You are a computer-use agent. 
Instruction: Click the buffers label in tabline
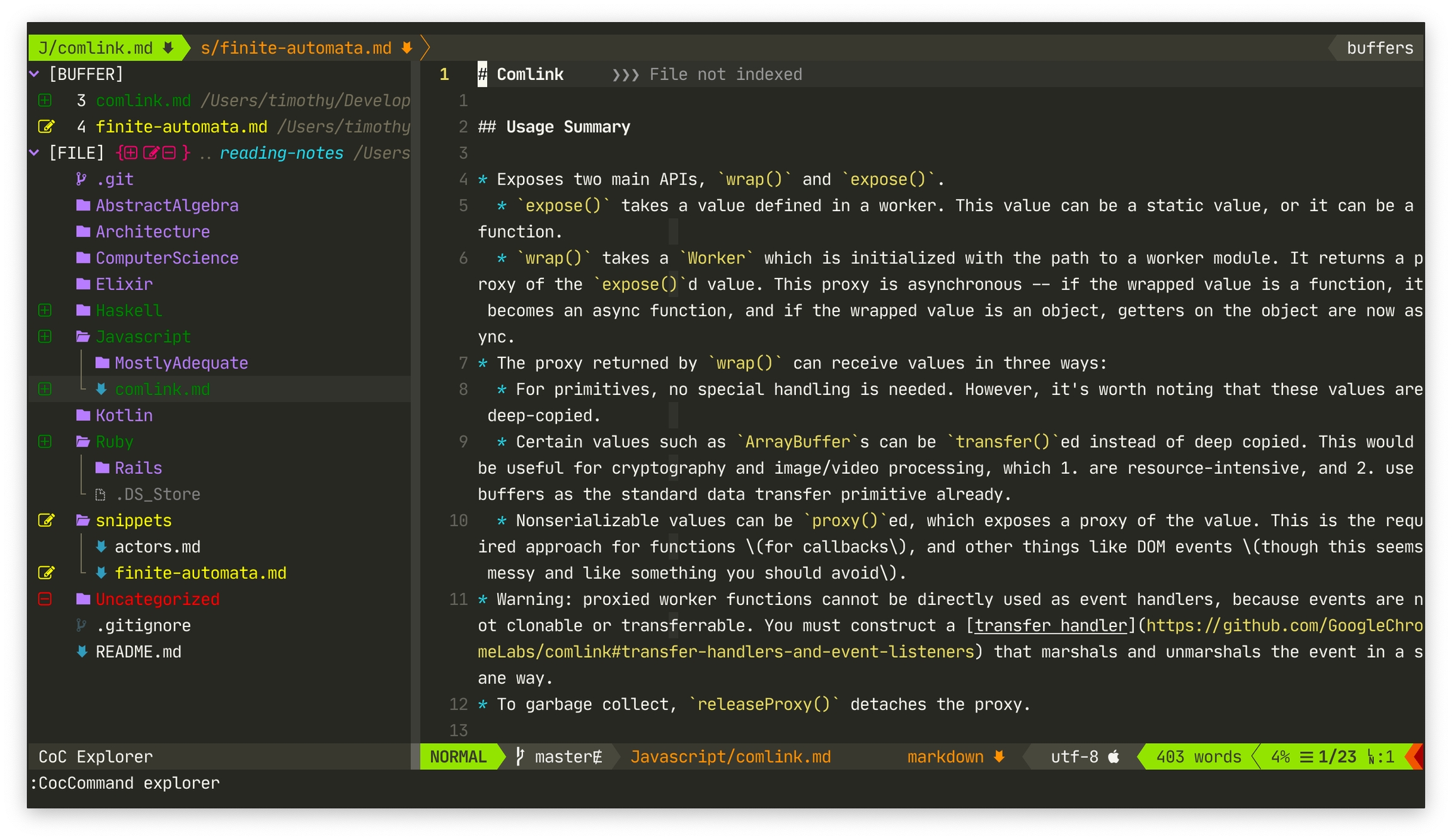coord(1379,48)
